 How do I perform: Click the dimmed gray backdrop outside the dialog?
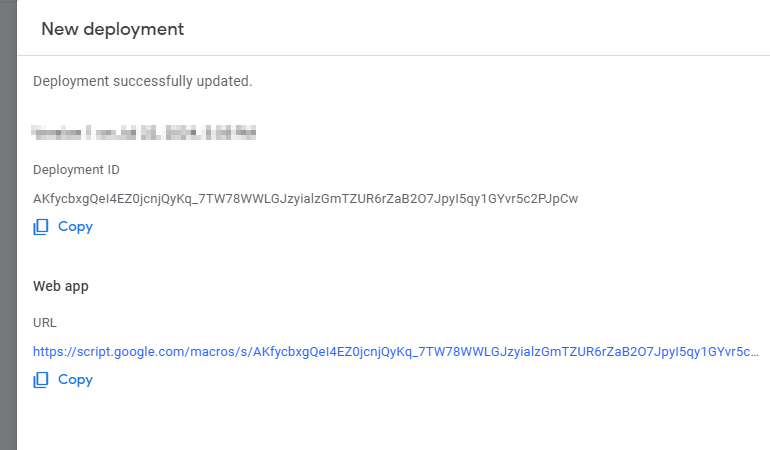pyautogui.click(x=8, y=225)
